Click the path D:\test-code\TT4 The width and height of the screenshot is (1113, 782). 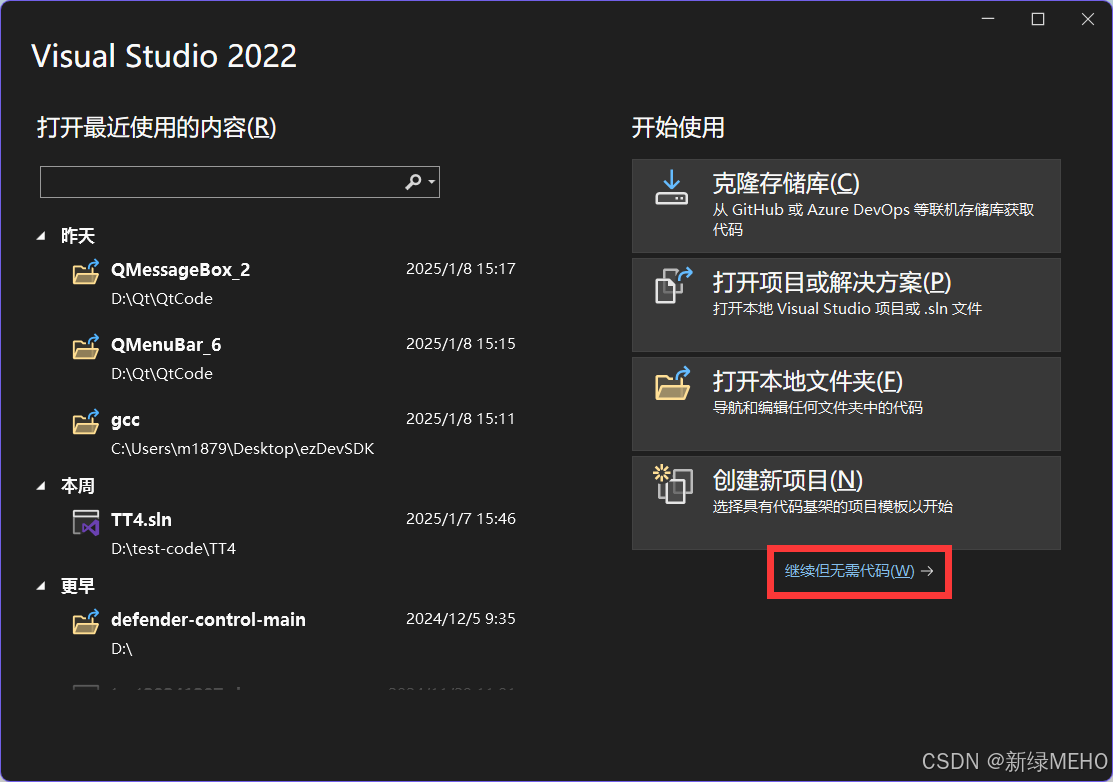coord(173,549)
